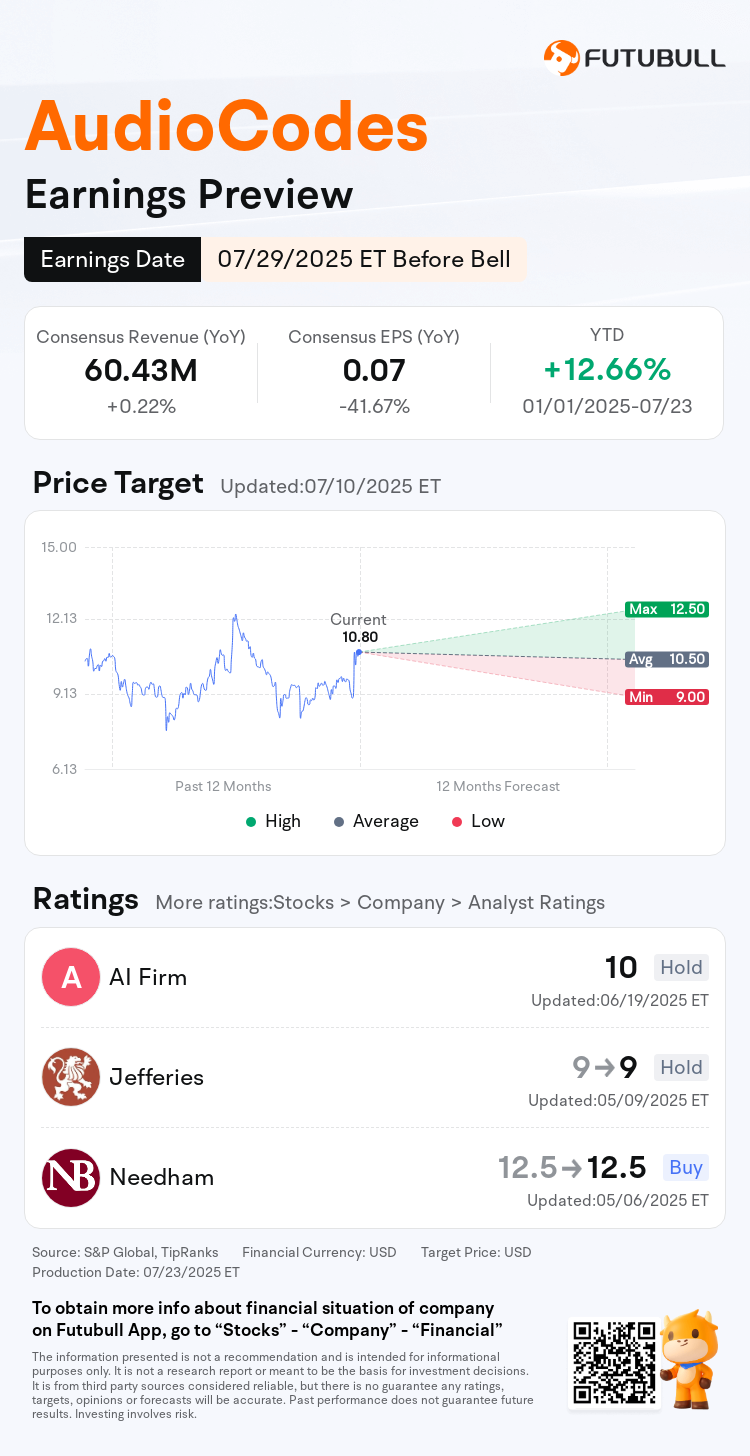
Task: Click the Hold tag beside Jefferies
Action: (681, 1067)
